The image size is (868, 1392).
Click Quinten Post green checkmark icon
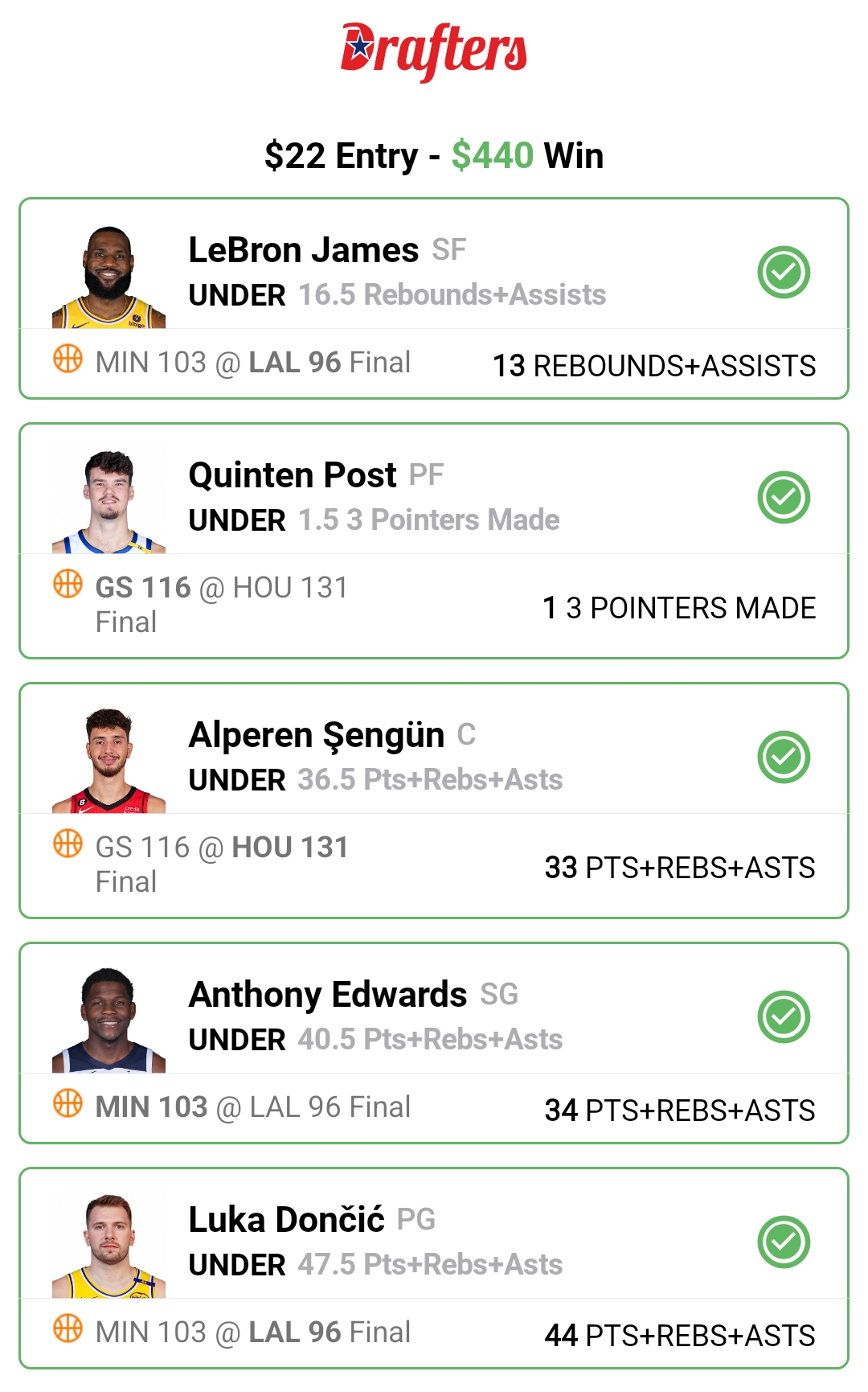pos(783,498)
